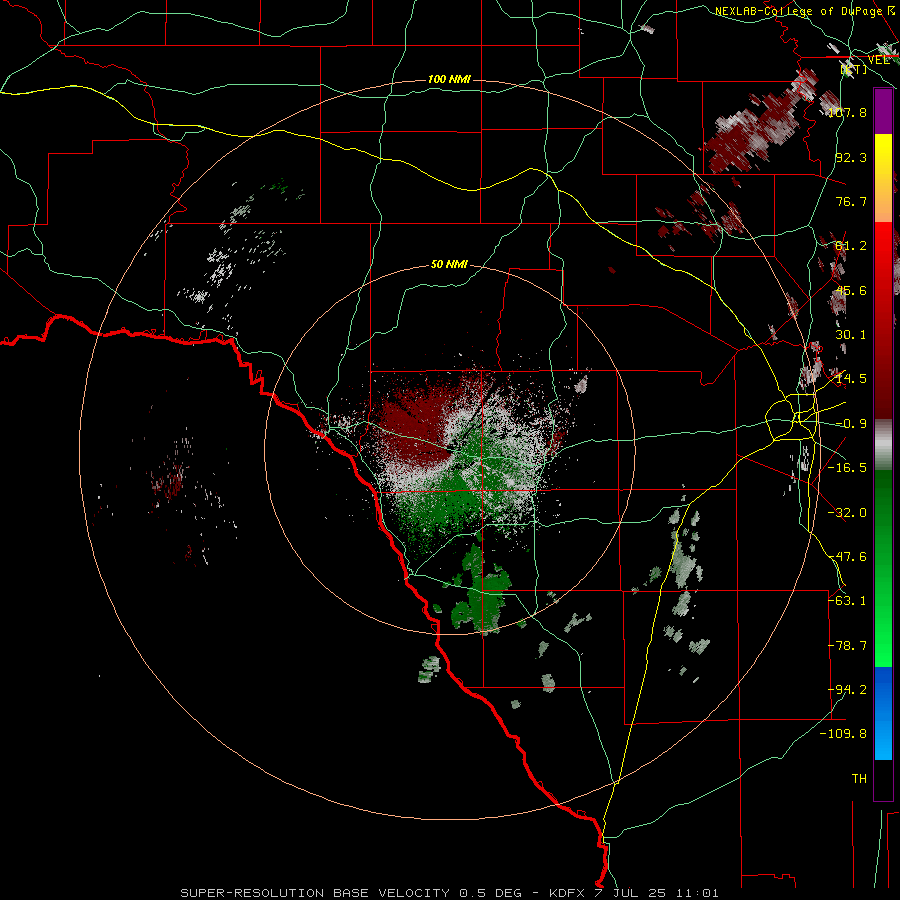The width and height of the screenshot is (900, 900).
Task: Select the 92.3 legend value
Action: click(851, 157)
